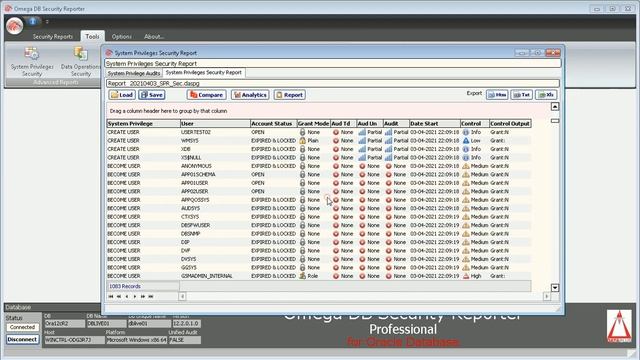
Task: Sort by User column header
Action: tap(215, 123)
